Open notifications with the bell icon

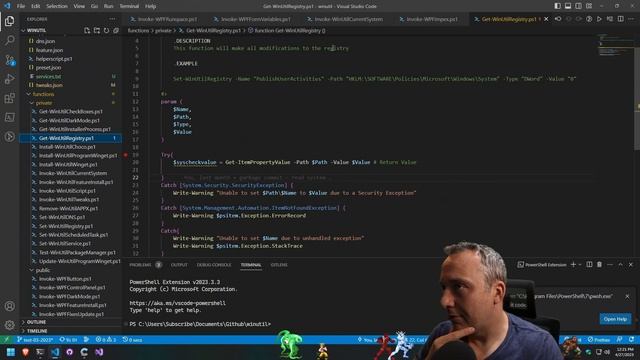pos(631,340)
